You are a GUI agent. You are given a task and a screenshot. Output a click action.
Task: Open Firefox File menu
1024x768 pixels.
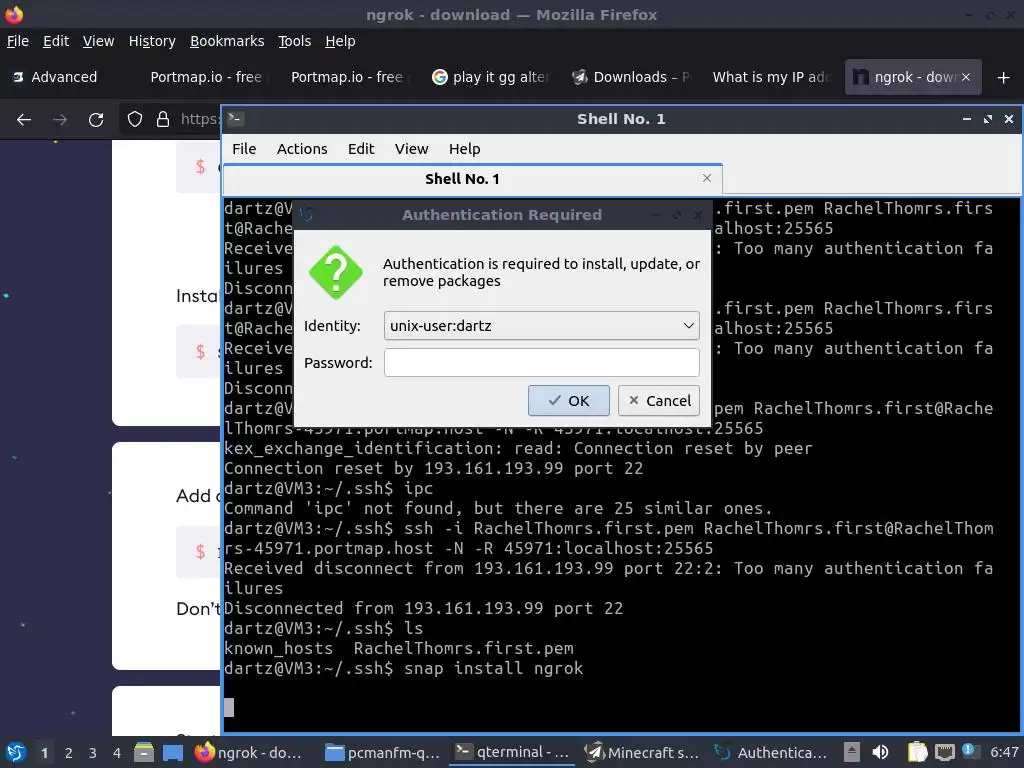18,41
